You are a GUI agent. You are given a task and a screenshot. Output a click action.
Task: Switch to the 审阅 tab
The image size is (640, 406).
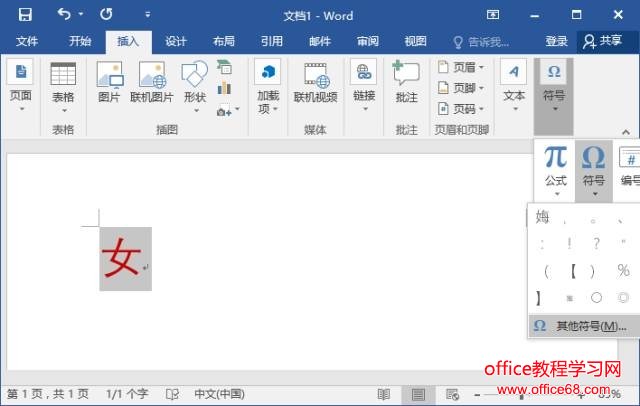click(368, 41)
